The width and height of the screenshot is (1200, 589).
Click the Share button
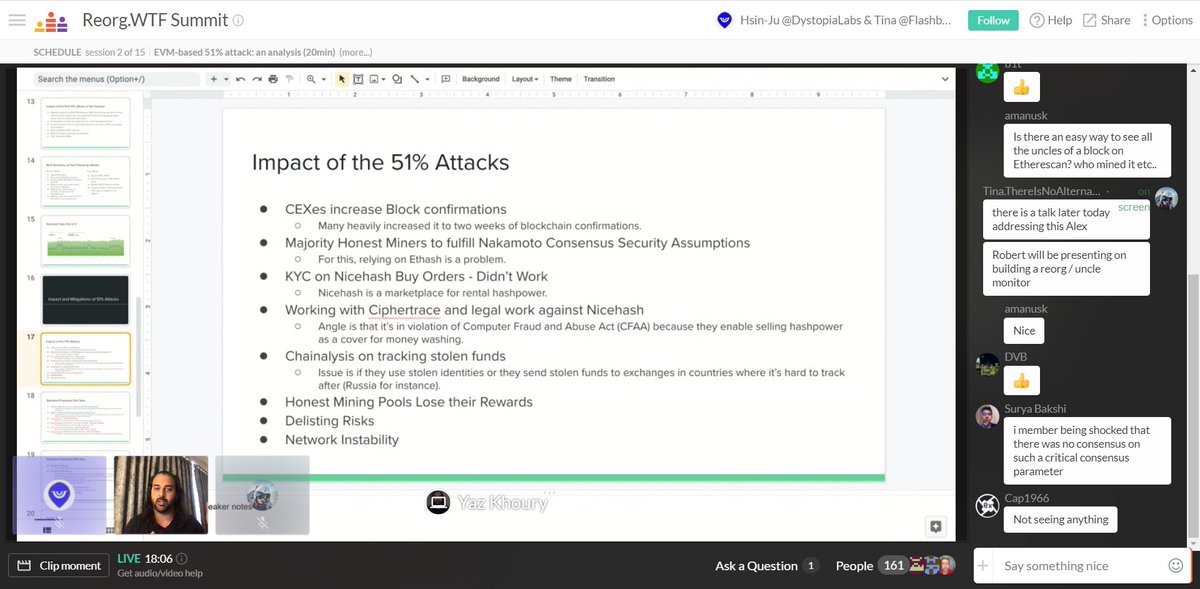1106,20
